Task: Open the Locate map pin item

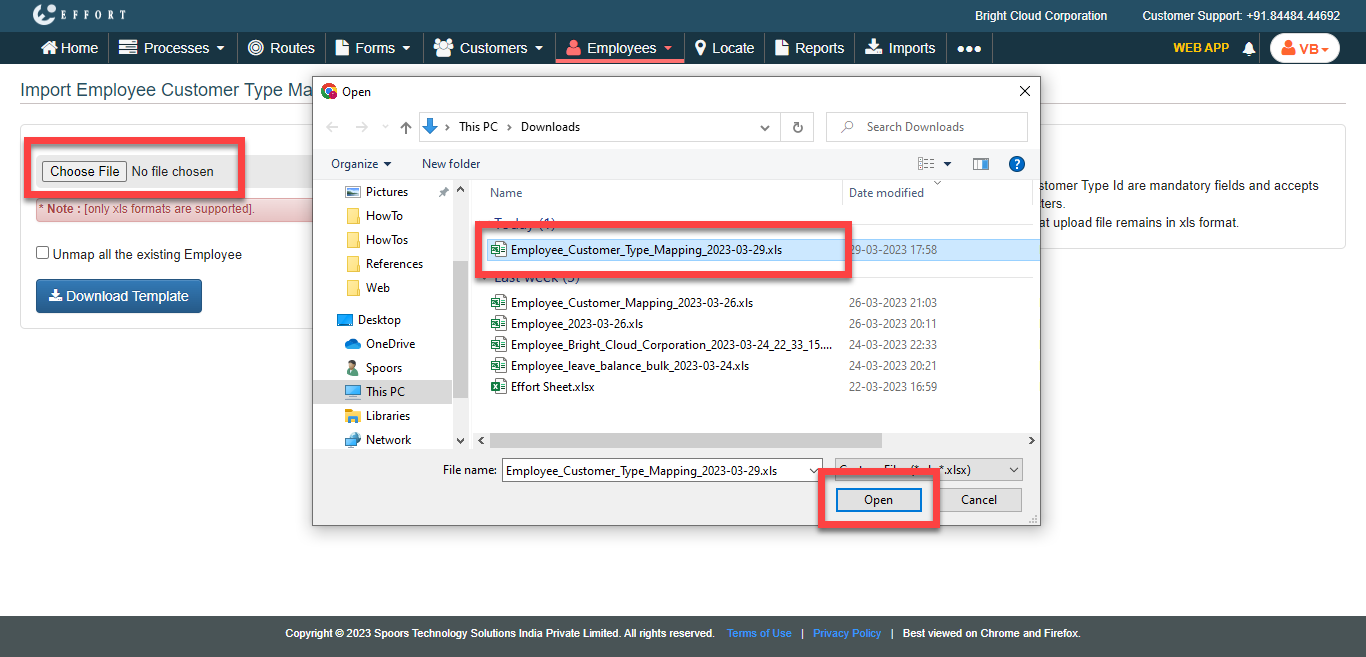Action: point(724,48)
